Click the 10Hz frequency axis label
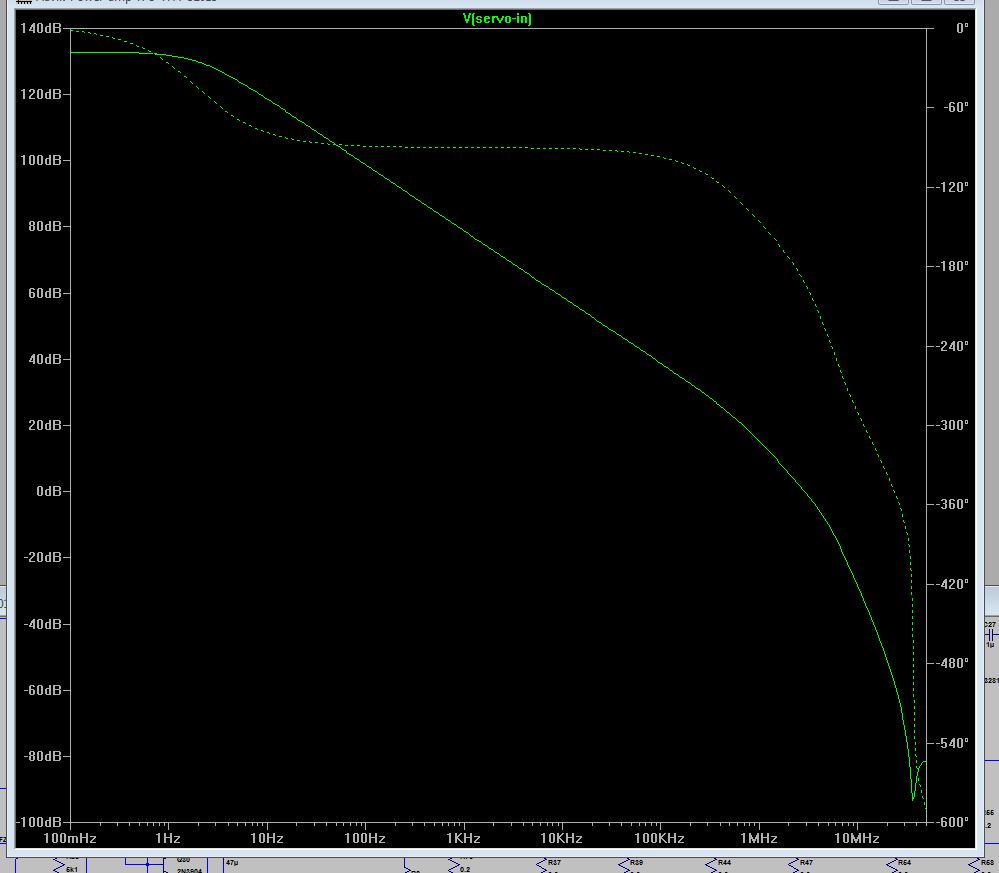This screenshot has height=873, width=999. pyautogui.click(x=267, y=839)
